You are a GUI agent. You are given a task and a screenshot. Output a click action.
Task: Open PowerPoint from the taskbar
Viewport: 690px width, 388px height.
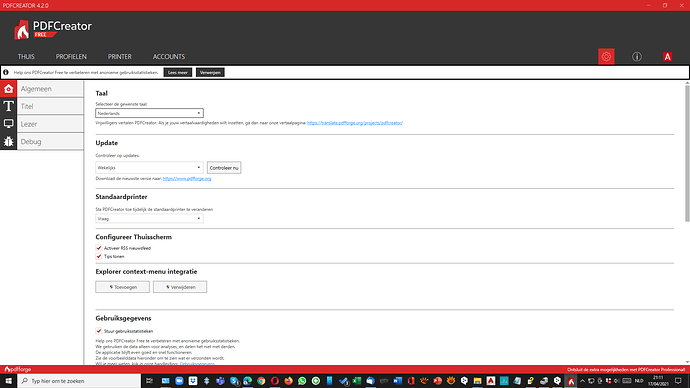pyautogui.click(x=438, y=381)
